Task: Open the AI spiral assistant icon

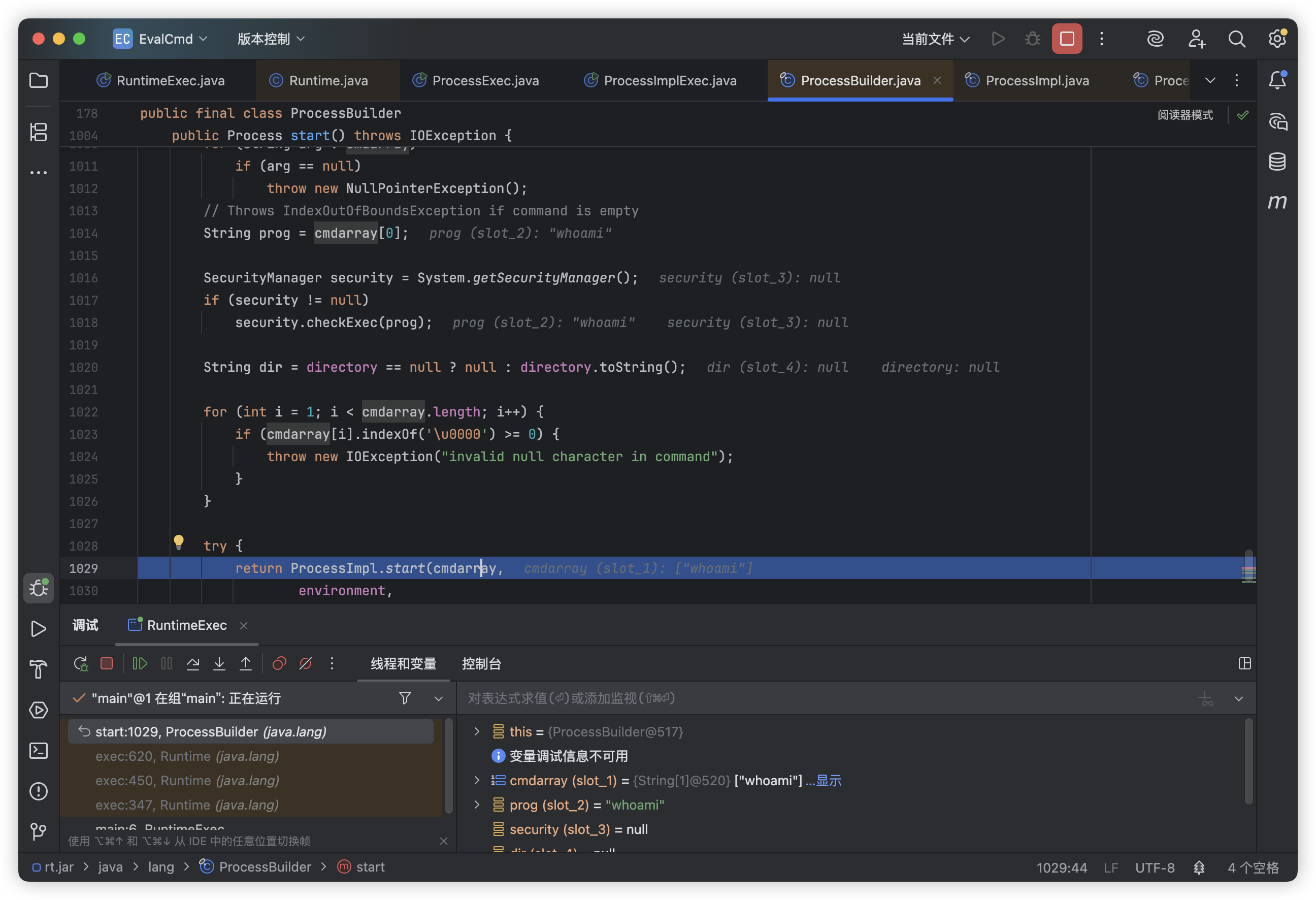Action: (x=1155, y=39)
